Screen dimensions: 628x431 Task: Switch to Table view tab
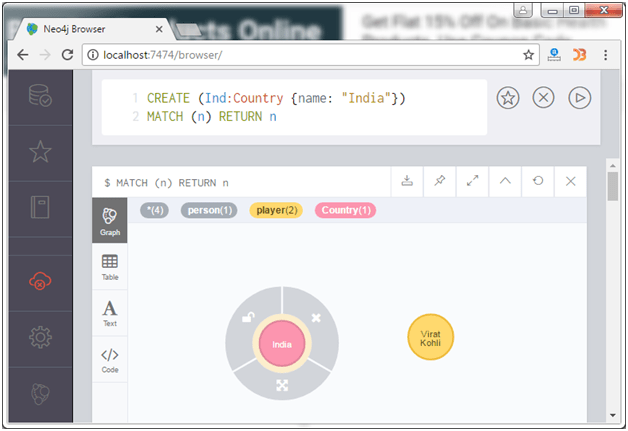point(110,266)
